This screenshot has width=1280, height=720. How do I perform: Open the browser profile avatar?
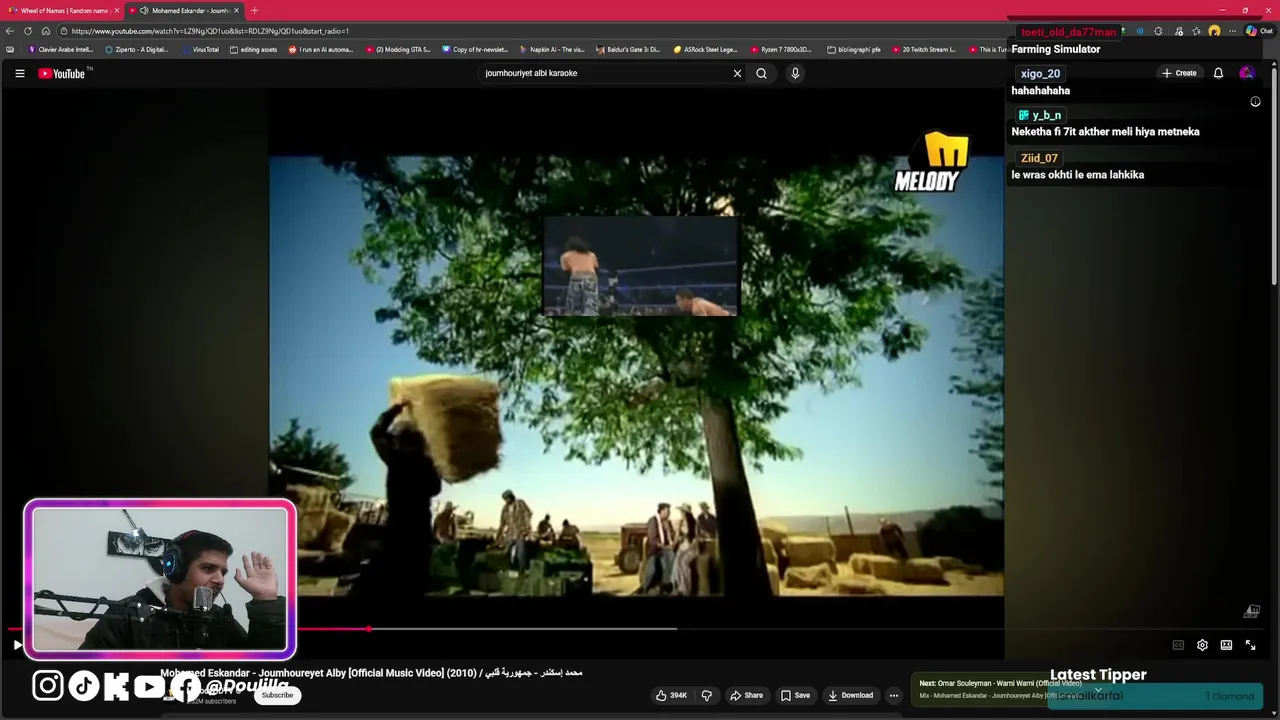click(x=1214, y=31)
